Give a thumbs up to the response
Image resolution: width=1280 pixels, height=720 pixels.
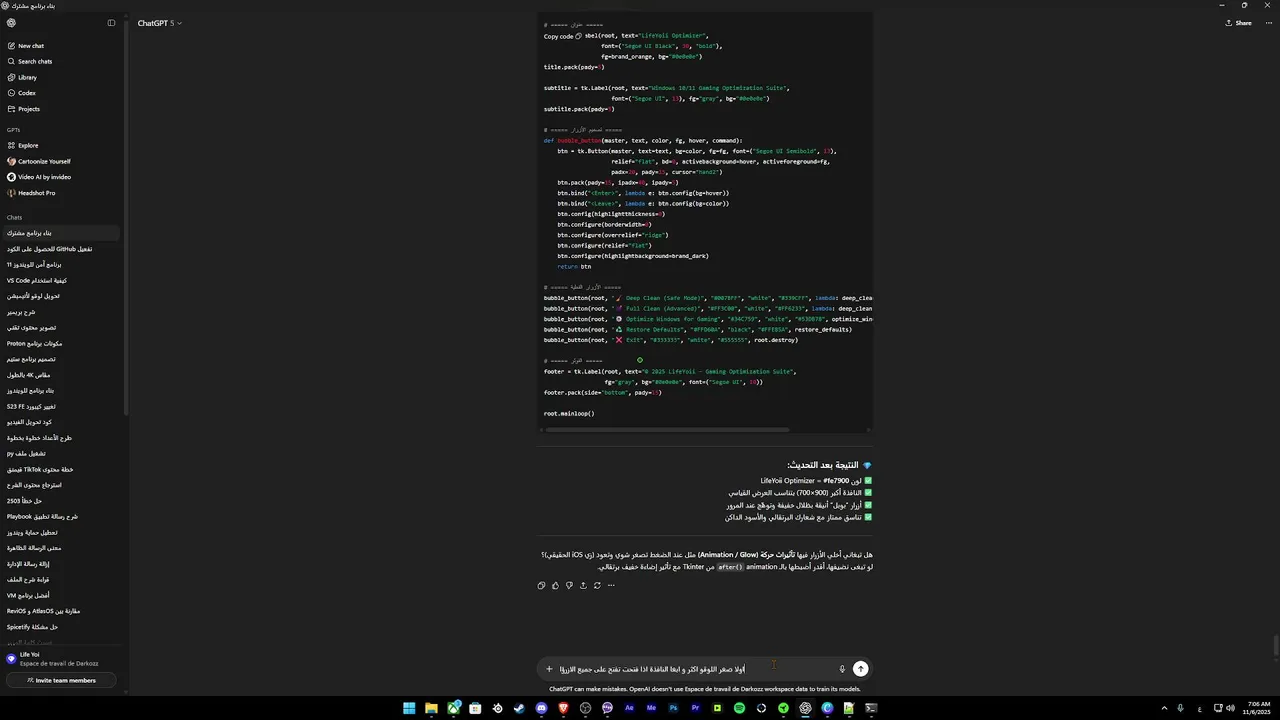[x=555, y=585]
